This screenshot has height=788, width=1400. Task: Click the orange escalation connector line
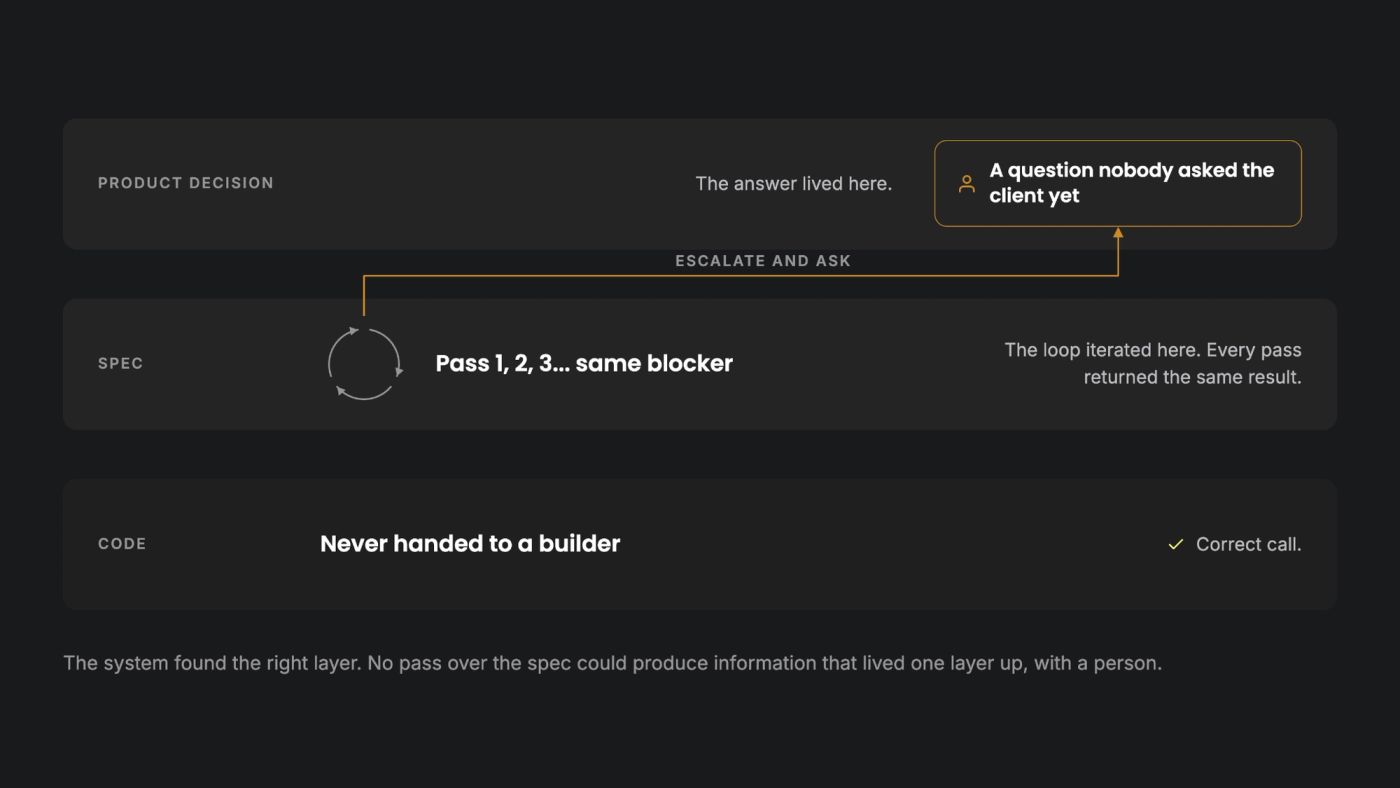740,276
